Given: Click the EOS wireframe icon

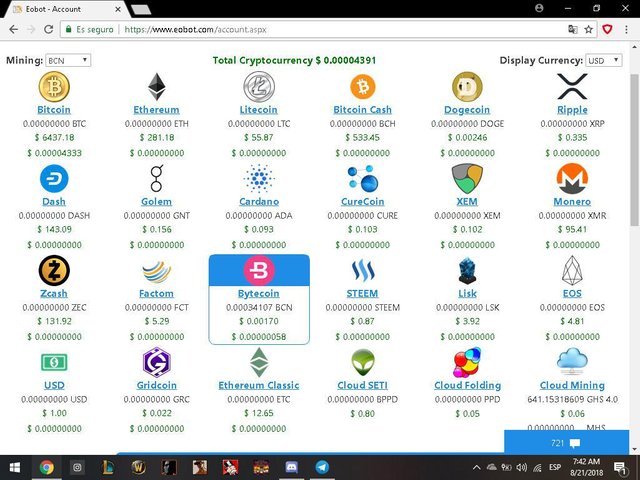Looking at the screenshot, I should (572, 270).
